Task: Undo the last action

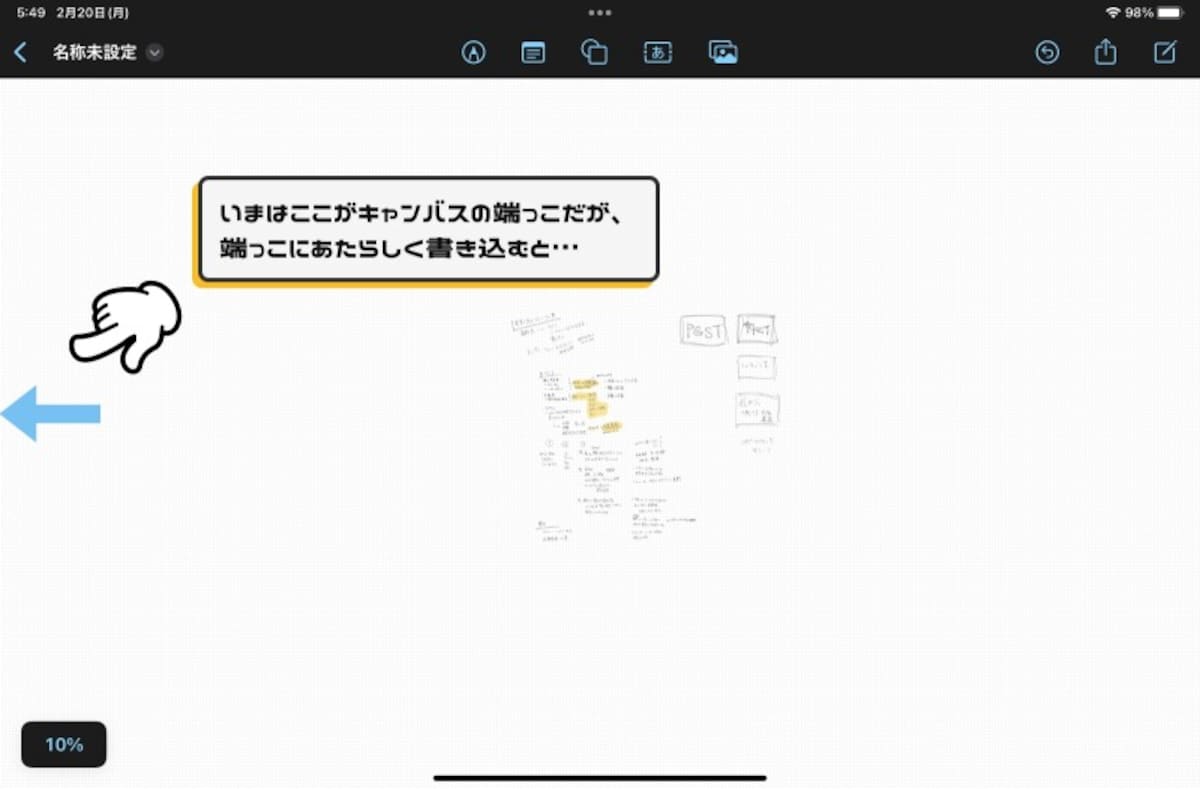Action: point(1047,53)
